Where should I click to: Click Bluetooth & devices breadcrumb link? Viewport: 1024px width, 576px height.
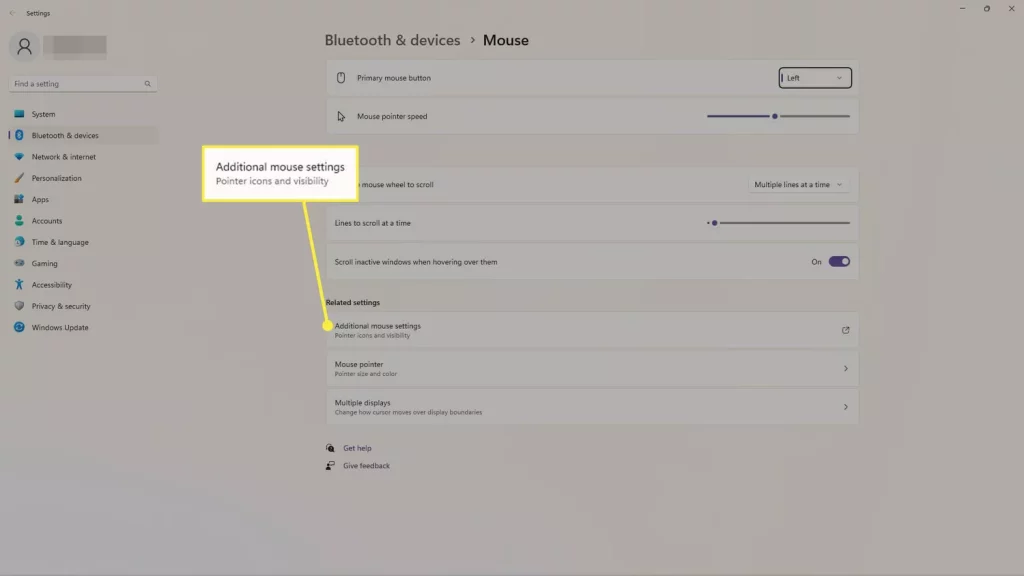[x=392, y=40]
